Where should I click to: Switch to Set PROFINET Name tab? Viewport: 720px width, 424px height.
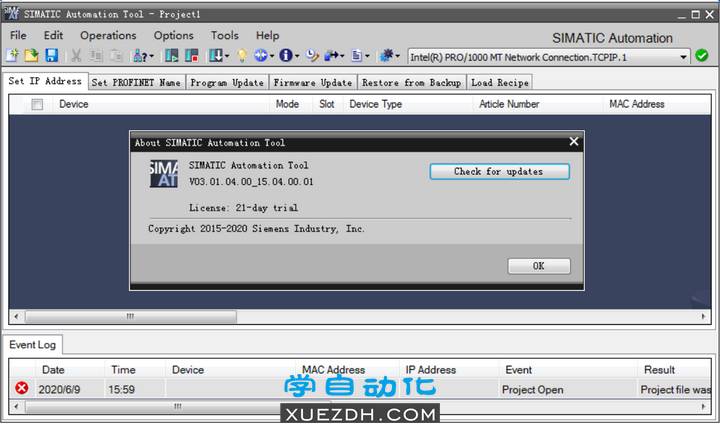coord(136,83)
